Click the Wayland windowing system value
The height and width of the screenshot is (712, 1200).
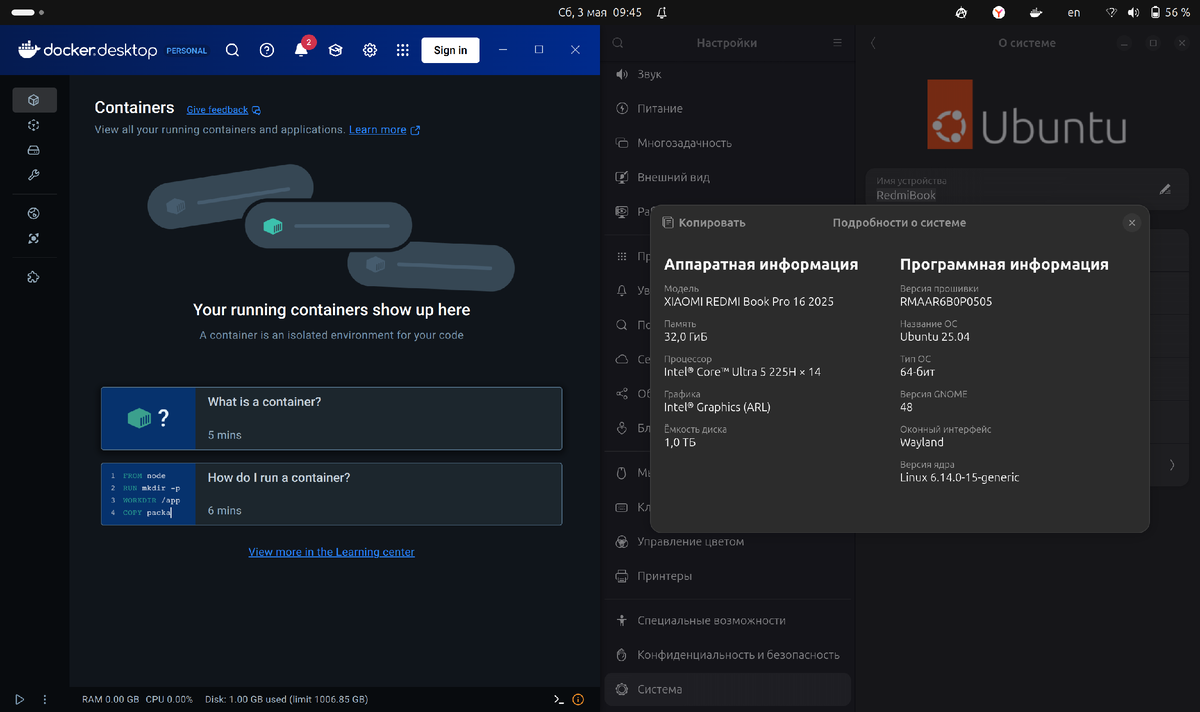click(x=922, y=442)
